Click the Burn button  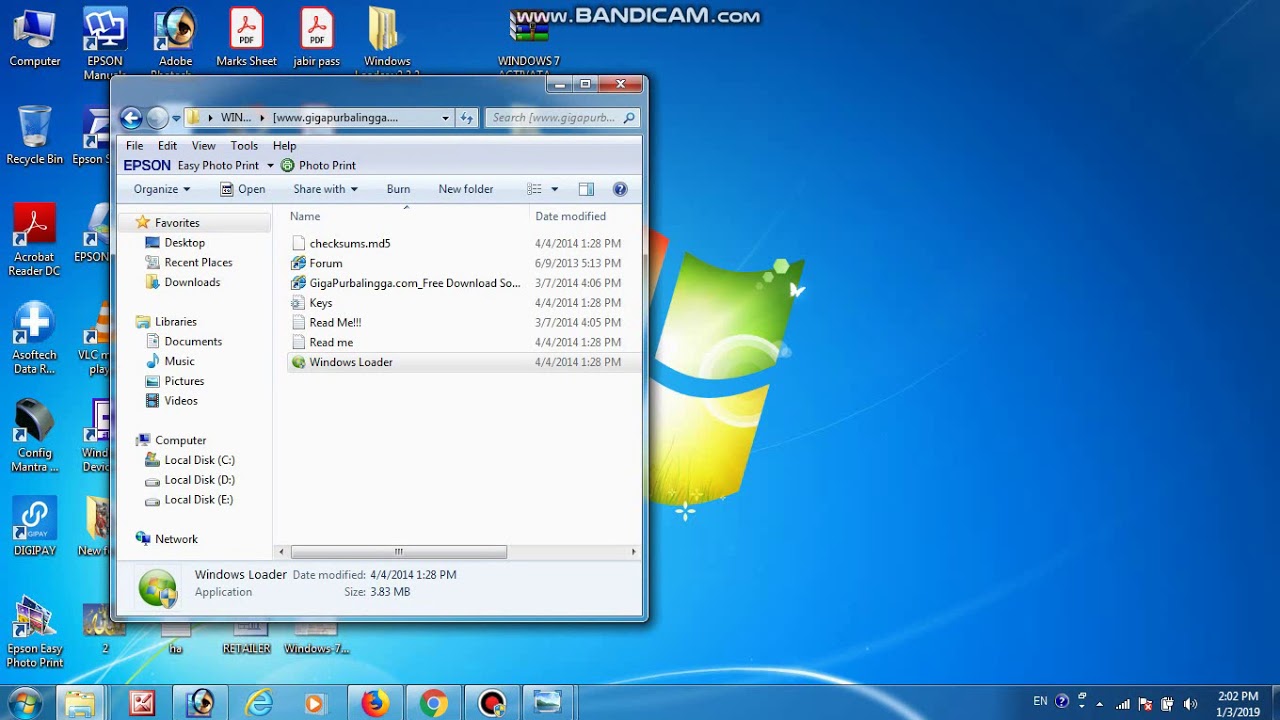click(x=398, y=189)
